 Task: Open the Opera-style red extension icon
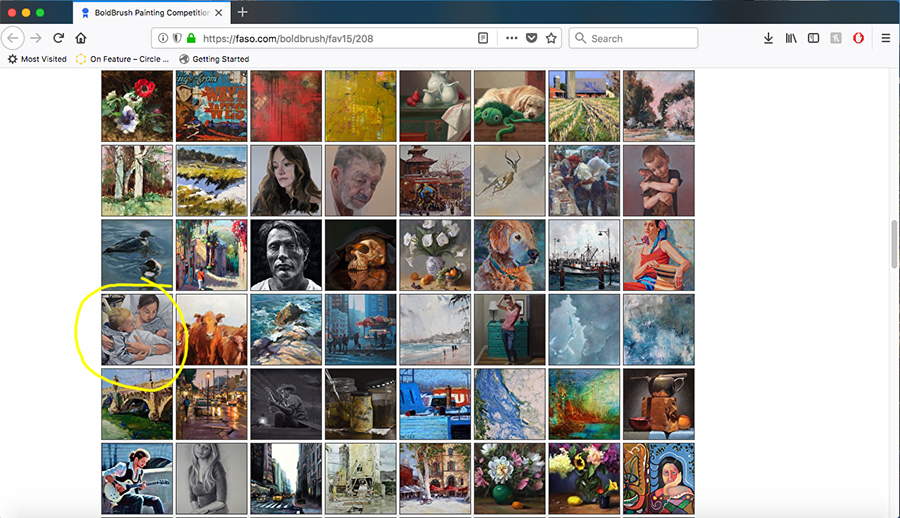[x=858, y=38]
